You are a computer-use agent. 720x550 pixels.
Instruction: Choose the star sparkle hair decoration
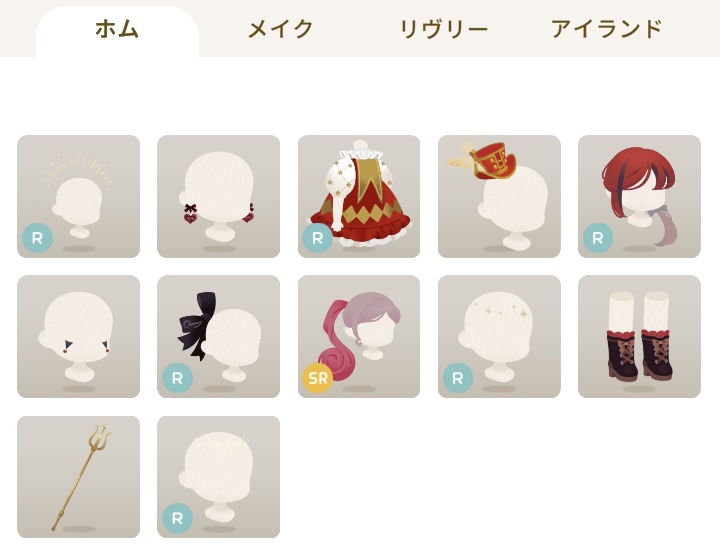pos(499,337)
